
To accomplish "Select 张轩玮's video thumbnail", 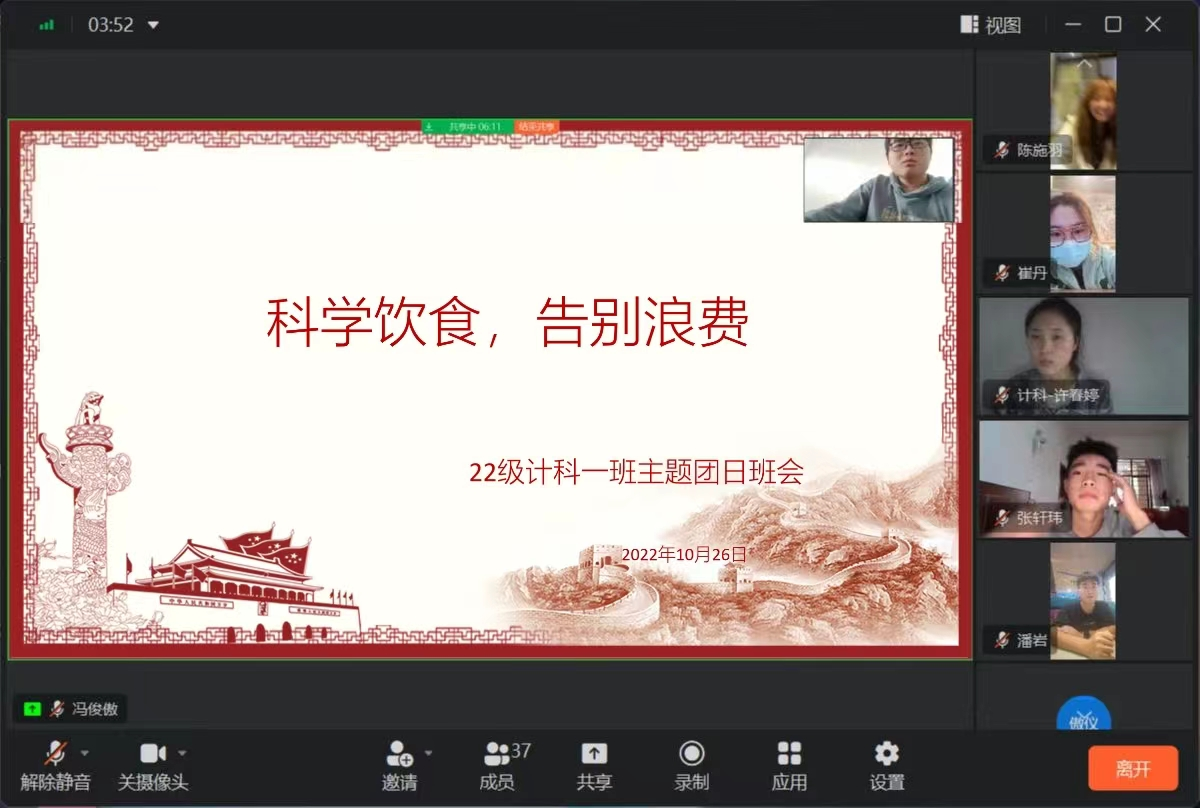I will (x=1083, y=478).
